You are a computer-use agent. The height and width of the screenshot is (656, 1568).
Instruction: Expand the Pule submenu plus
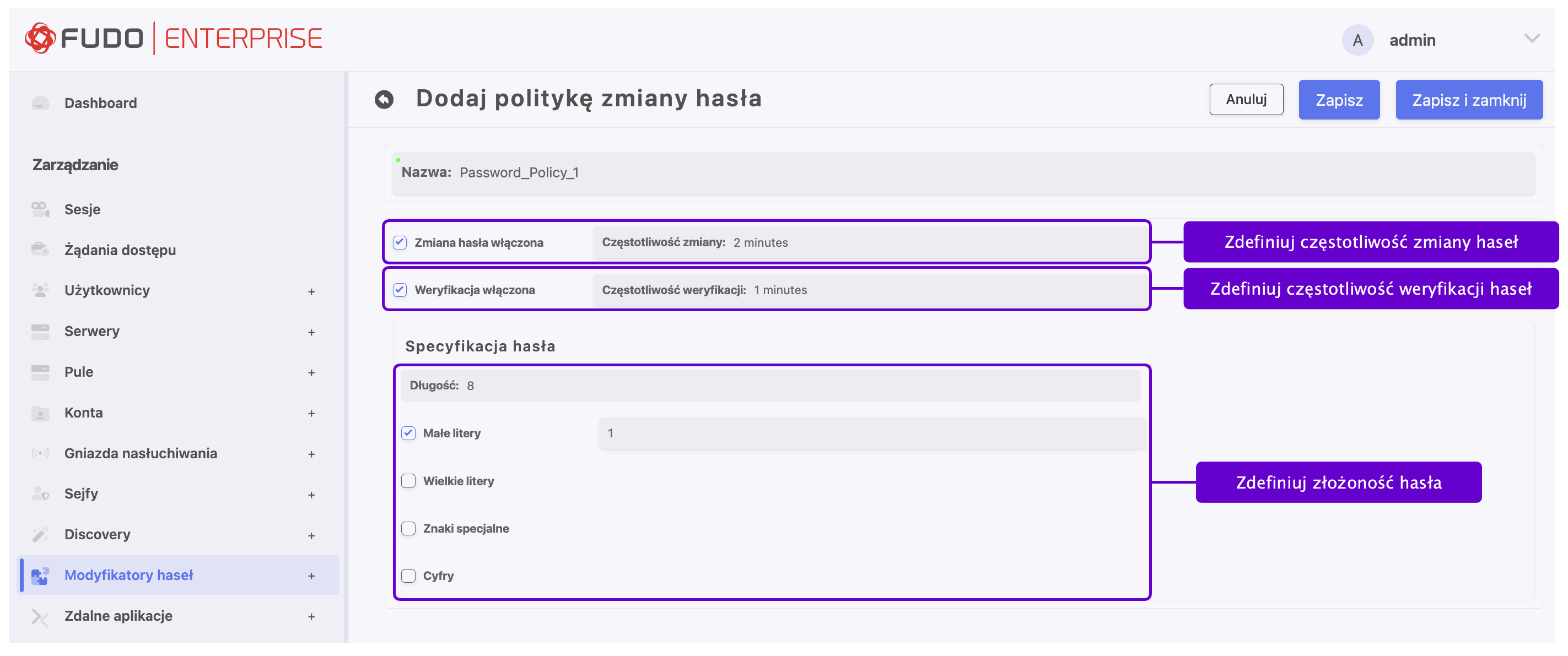[311, 372]
